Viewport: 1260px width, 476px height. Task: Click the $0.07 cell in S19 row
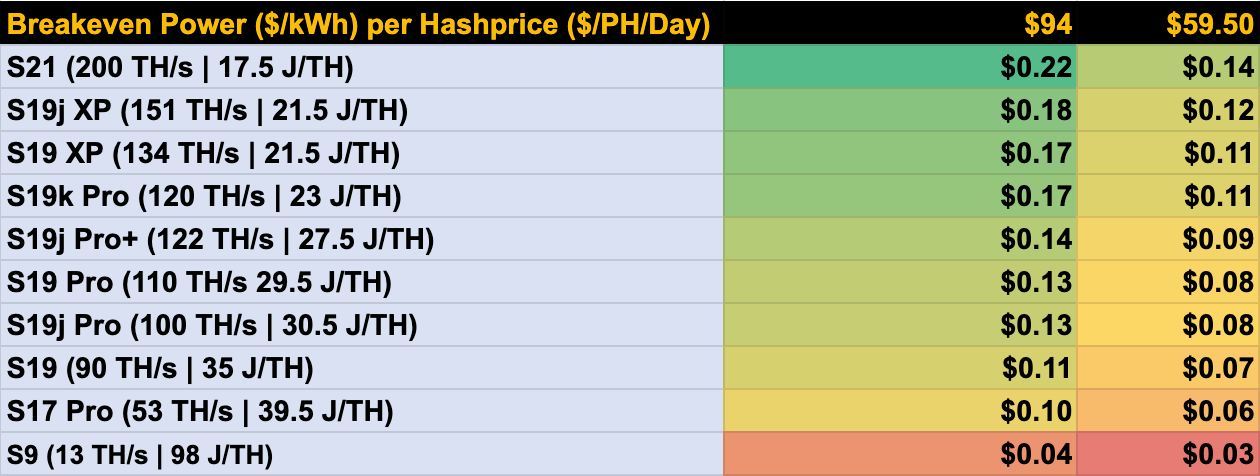[x=1168, y=368]
